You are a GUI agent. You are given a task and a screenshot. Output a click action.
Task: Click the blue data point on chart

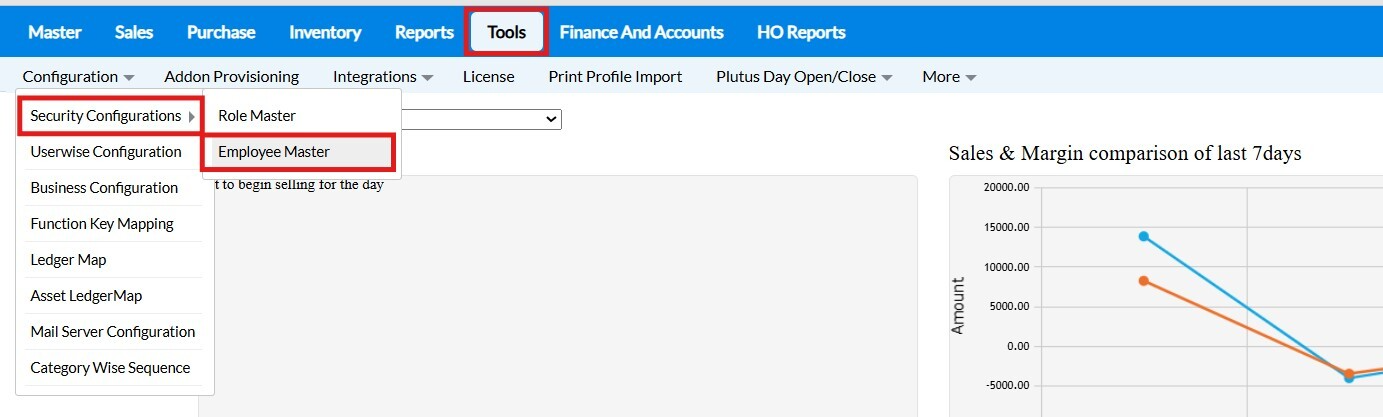pyautogui.click(x=1143, y=236)
